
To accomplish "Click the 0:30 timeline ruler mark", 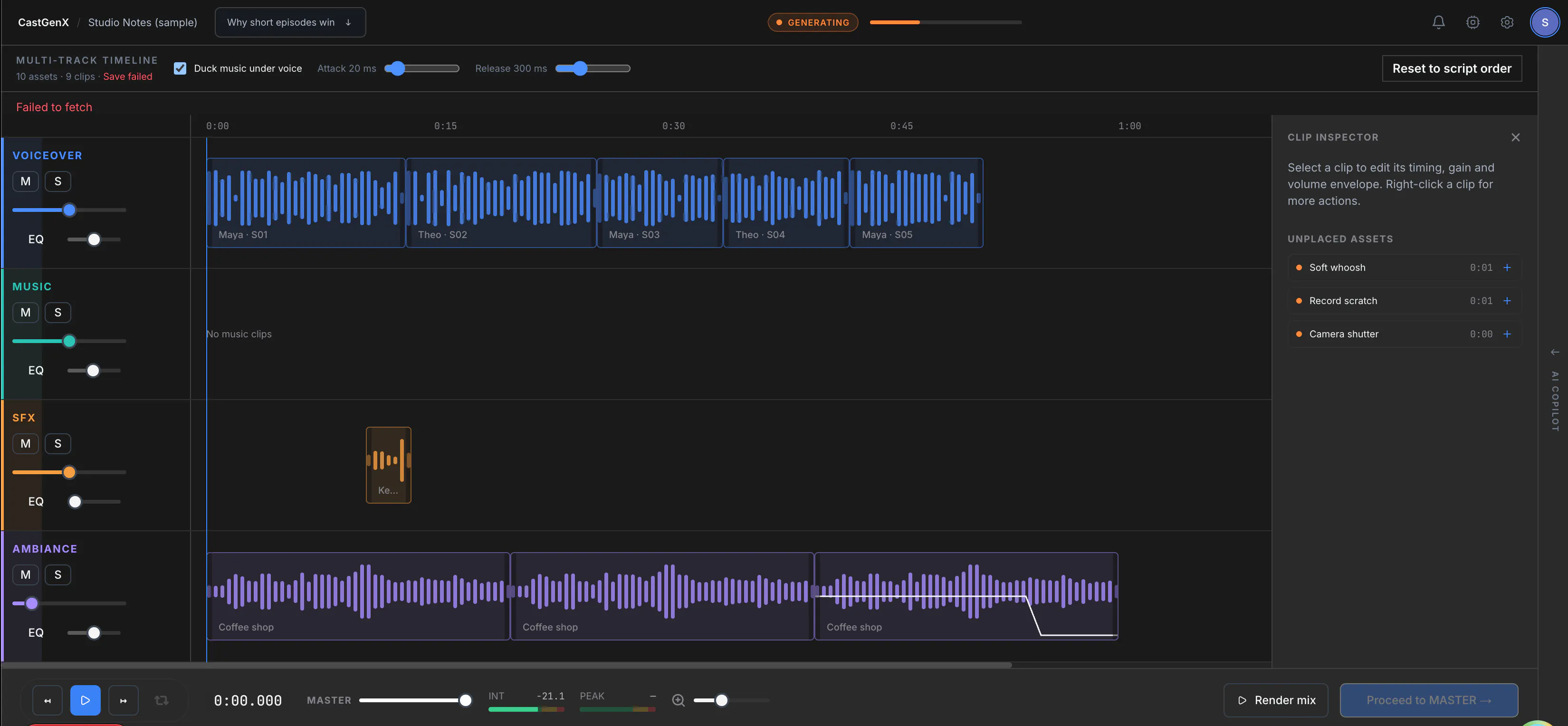I will (673, 126).
